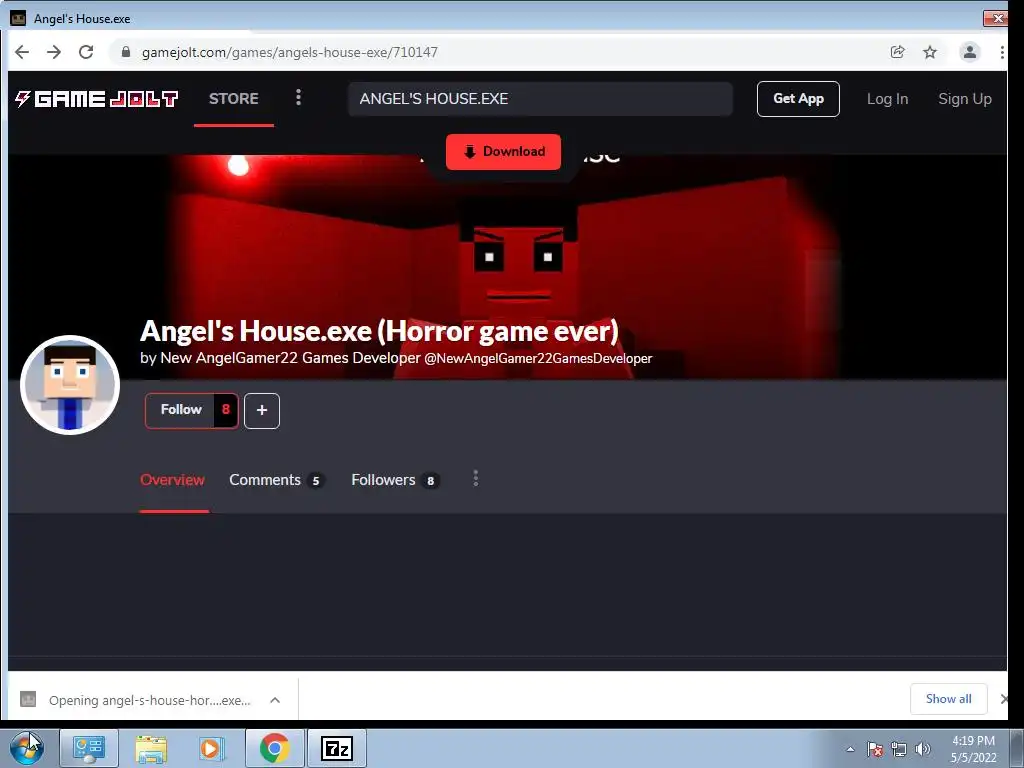Viewport: 1024px width, 768px height.
Task: Click the ANGEL'S HOUSE.EXE search field
Action: tap(540, 99)
